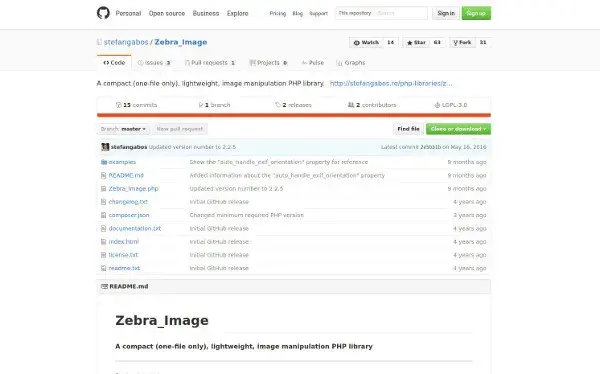Viewport: 600px width, 374px height.
Task: Open the Blog link
Action: (x=298, y=13)
